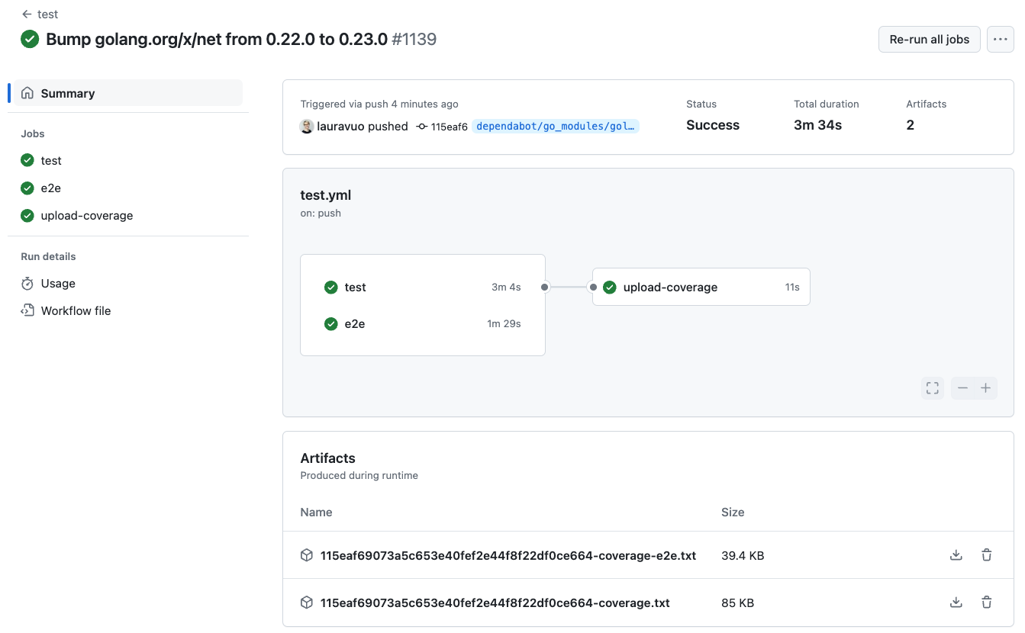Image resolution: width=1025 pixels, height=633 pixels.
Task: Click the file code icon next to Workflow file
Action: coord(27,311)
